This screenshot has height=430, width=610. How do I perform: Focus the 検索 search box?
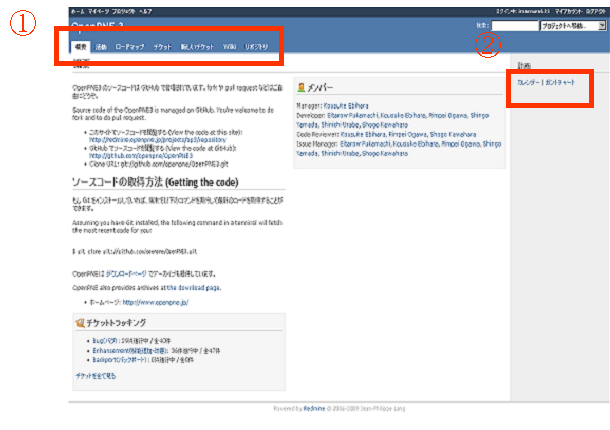(x=515, y=26)
